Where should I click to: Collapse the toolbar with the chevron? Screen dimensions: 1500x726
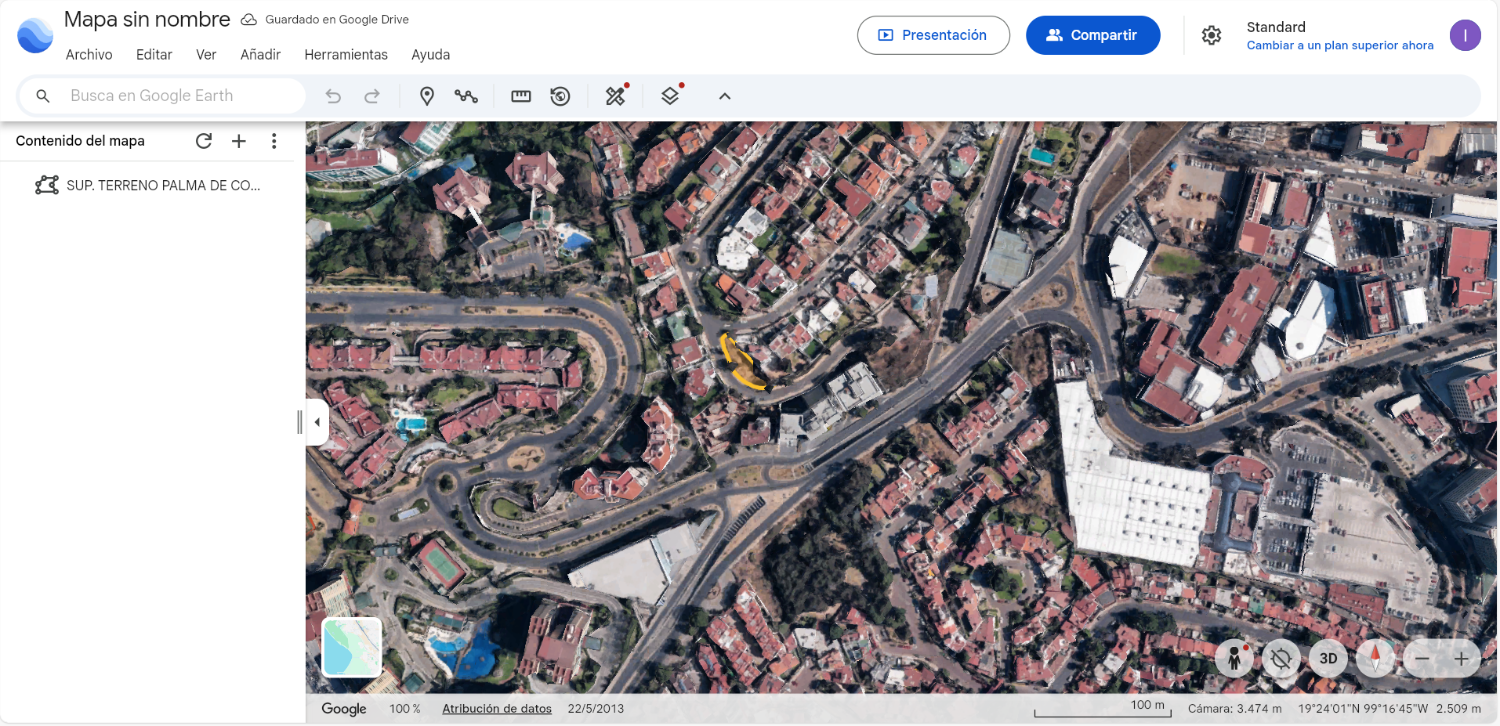tap(725, 96)
